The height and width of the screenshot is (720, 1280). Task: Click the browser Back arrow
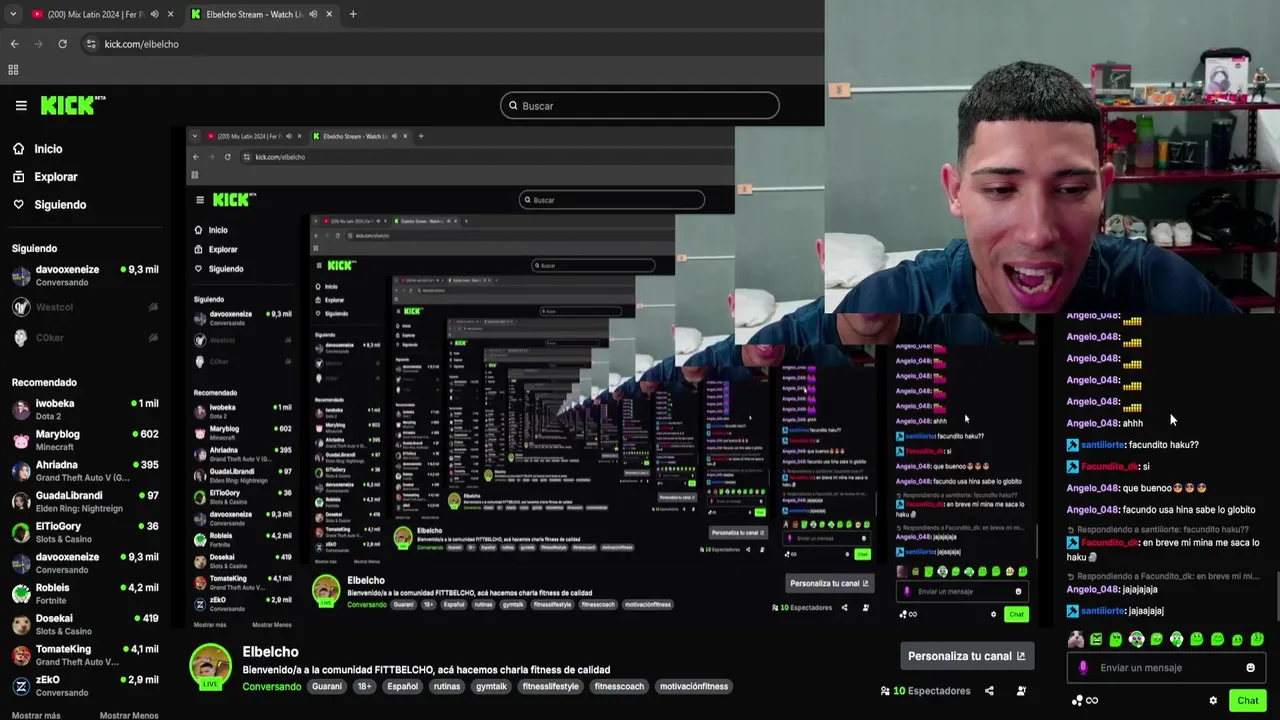pos(14,44)
